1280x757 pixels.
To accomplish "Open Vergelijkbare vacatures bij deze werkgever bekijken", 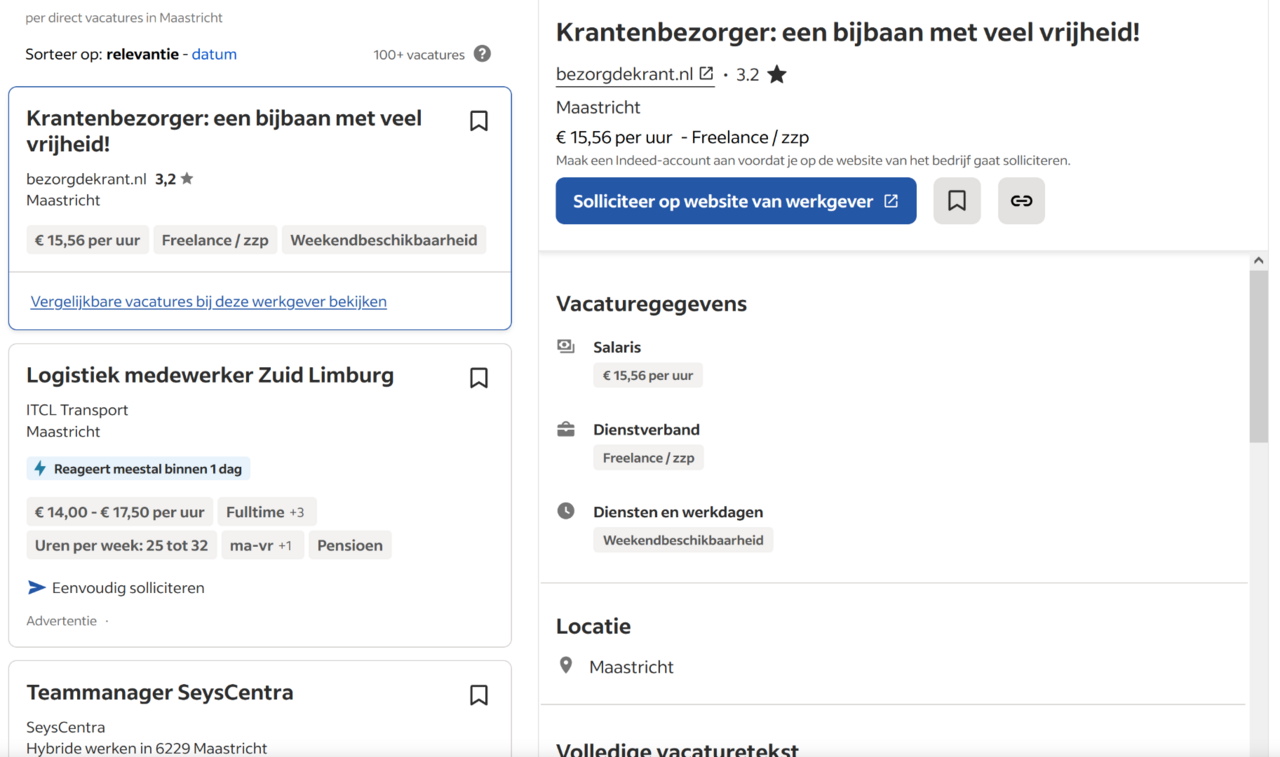I will click(209, 302).
